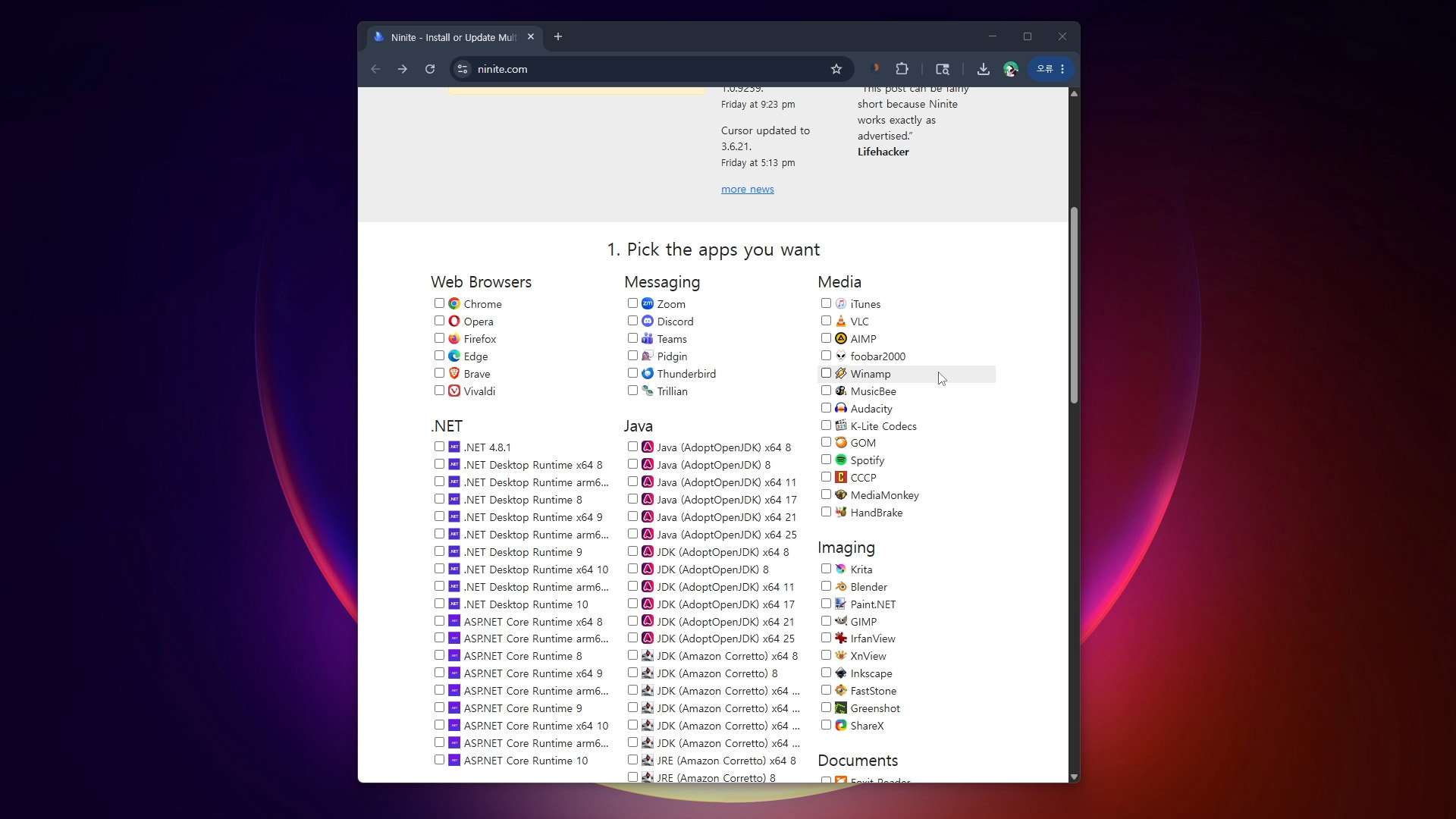Go back to the previous page
1456x819 pixels.
(375, 69)
